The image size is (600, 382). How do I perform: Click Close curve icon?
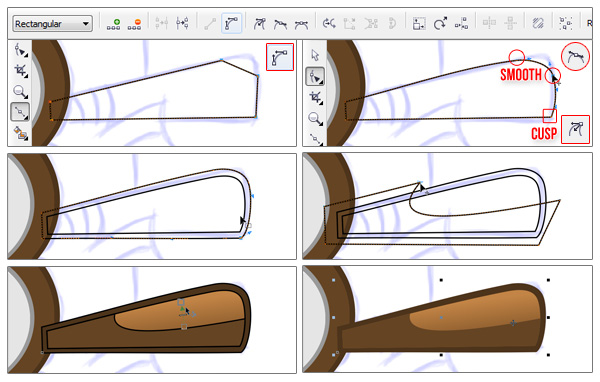392,24
